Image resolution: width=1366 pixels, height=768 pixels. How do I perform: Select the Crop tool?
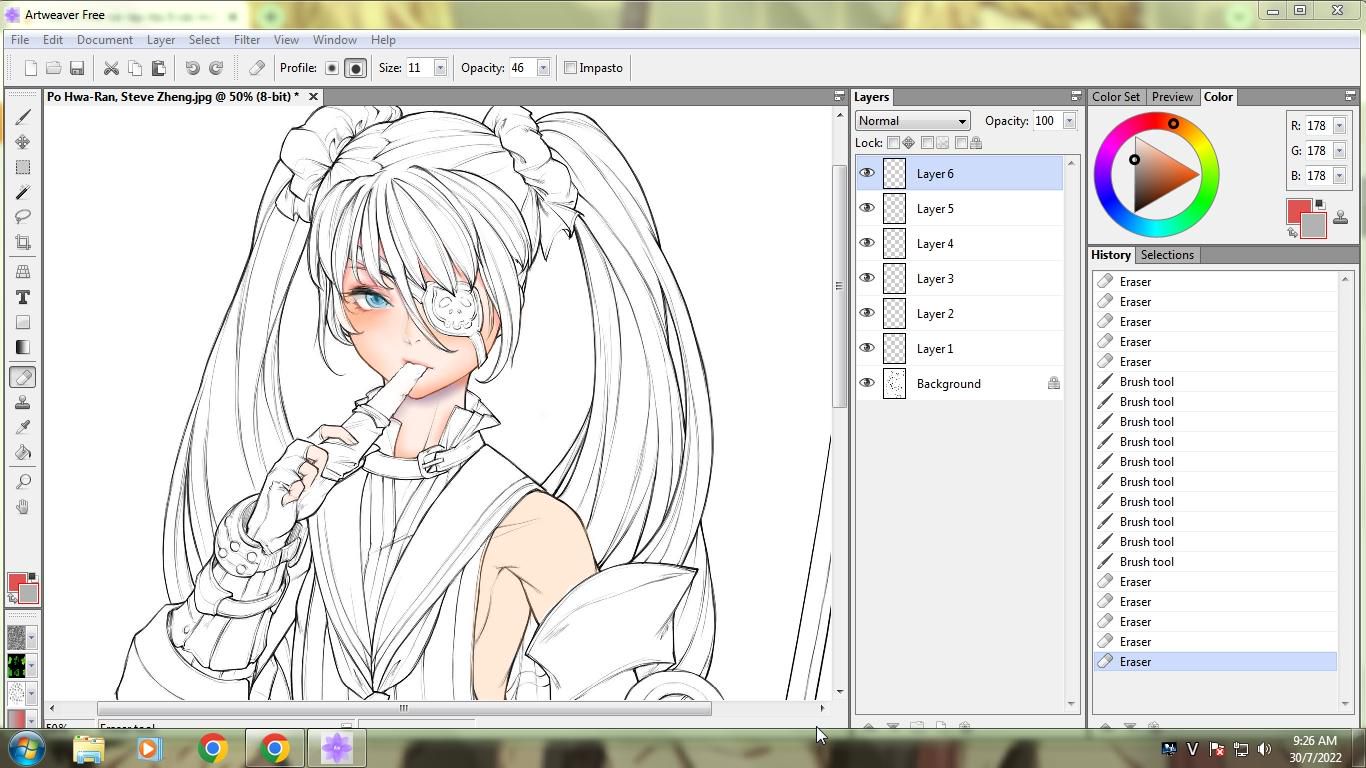pos(23,242)
